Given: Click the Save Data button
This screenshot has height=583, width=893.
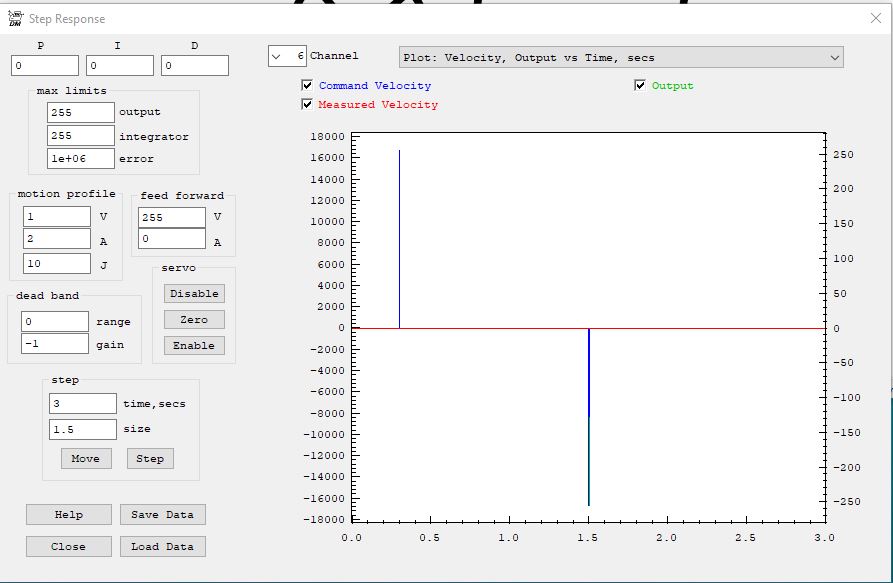Looking at the screenshot, I should click(x=163, y=514).
